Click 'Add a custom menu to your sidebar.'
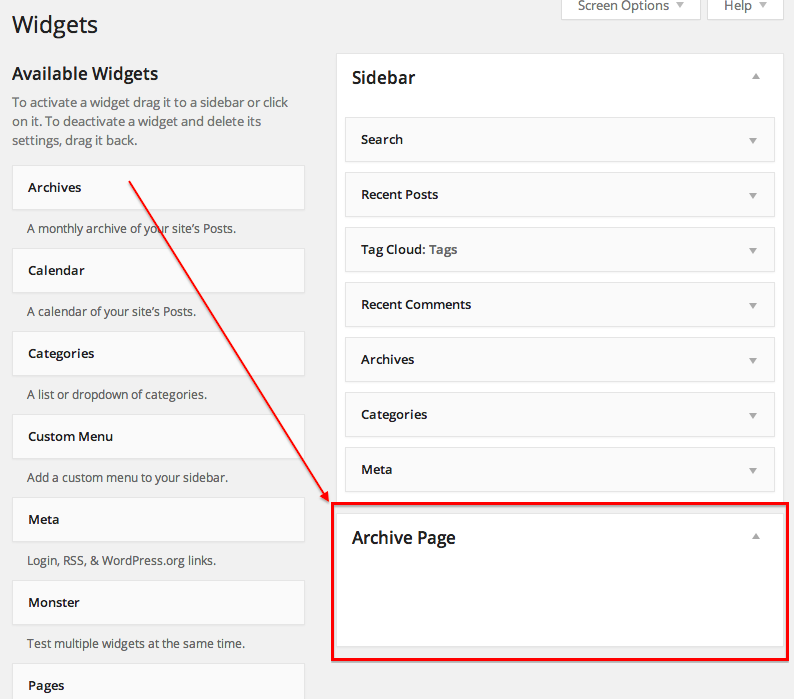The width and height of the screenshot is (794, 699). tap(128, 478)
